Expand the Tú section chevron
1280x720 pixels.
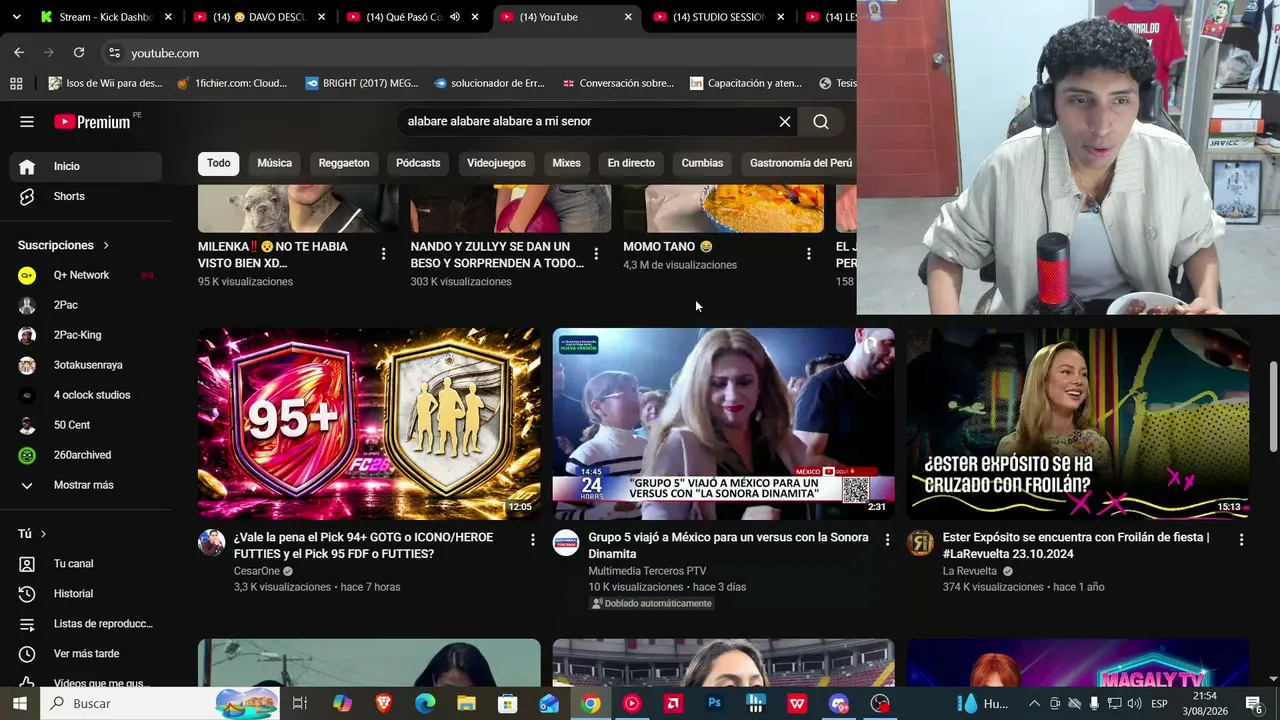pyautogui.click(x=43, y=534)
